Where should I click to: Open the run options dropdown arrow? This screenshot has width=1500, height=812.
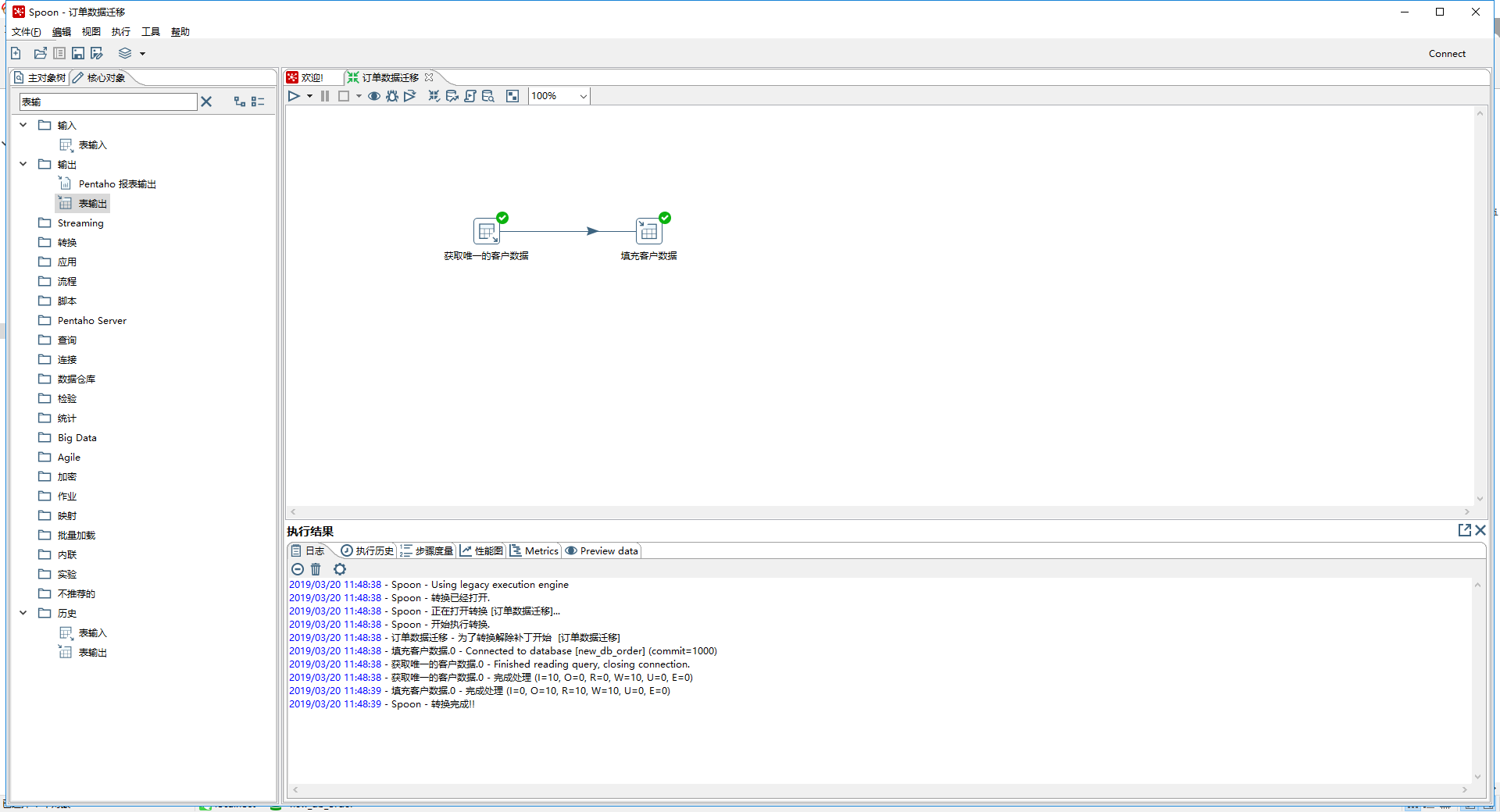(309, 97)
